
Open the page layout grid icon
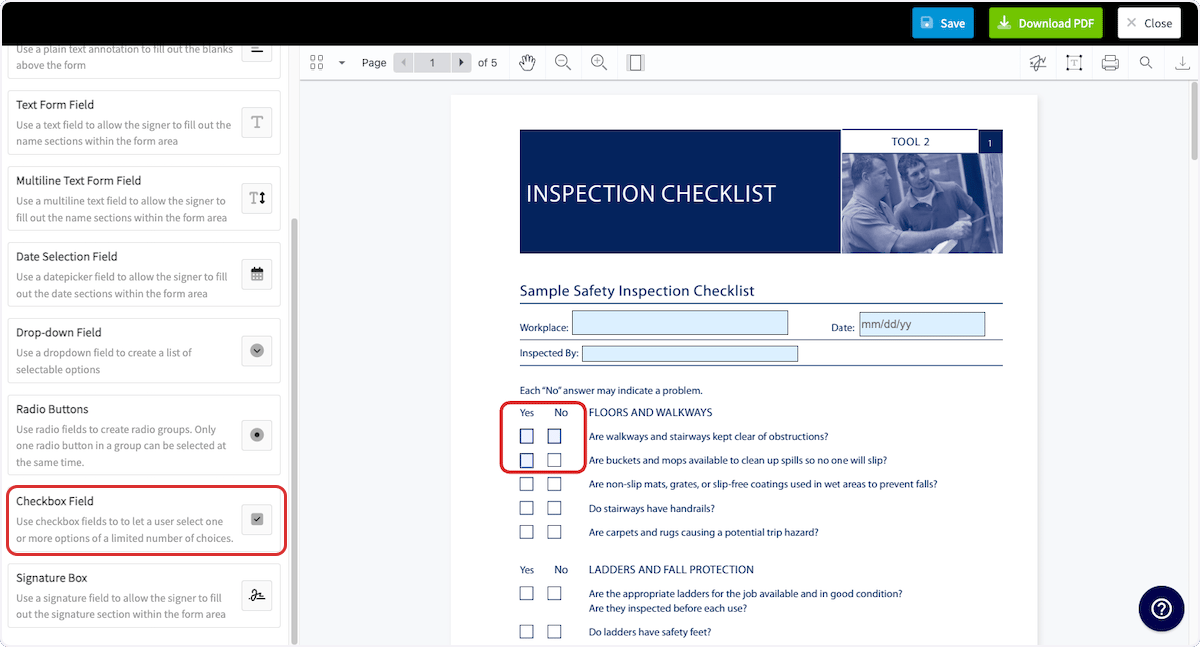click(317, 63)
